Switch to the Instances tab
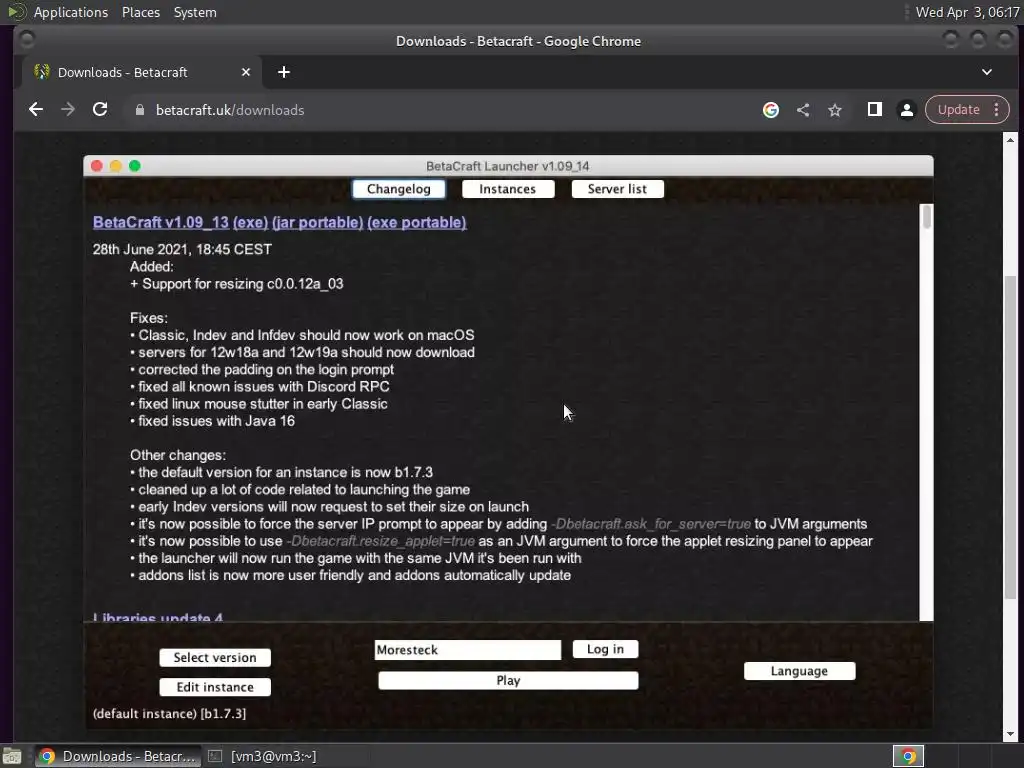Image resolution: width=1024 pixels, height=768 pixels. coord(507,189)
